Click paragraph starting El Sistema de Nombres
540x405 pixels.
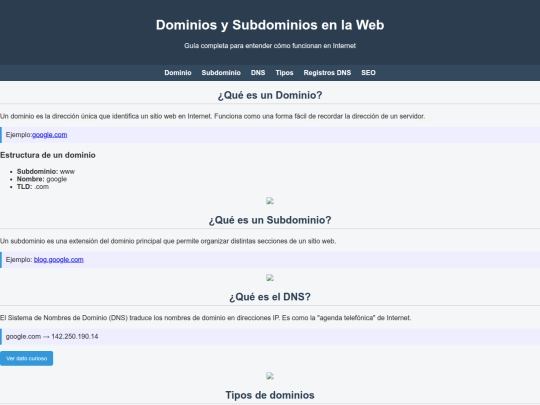tap(206, 318)
